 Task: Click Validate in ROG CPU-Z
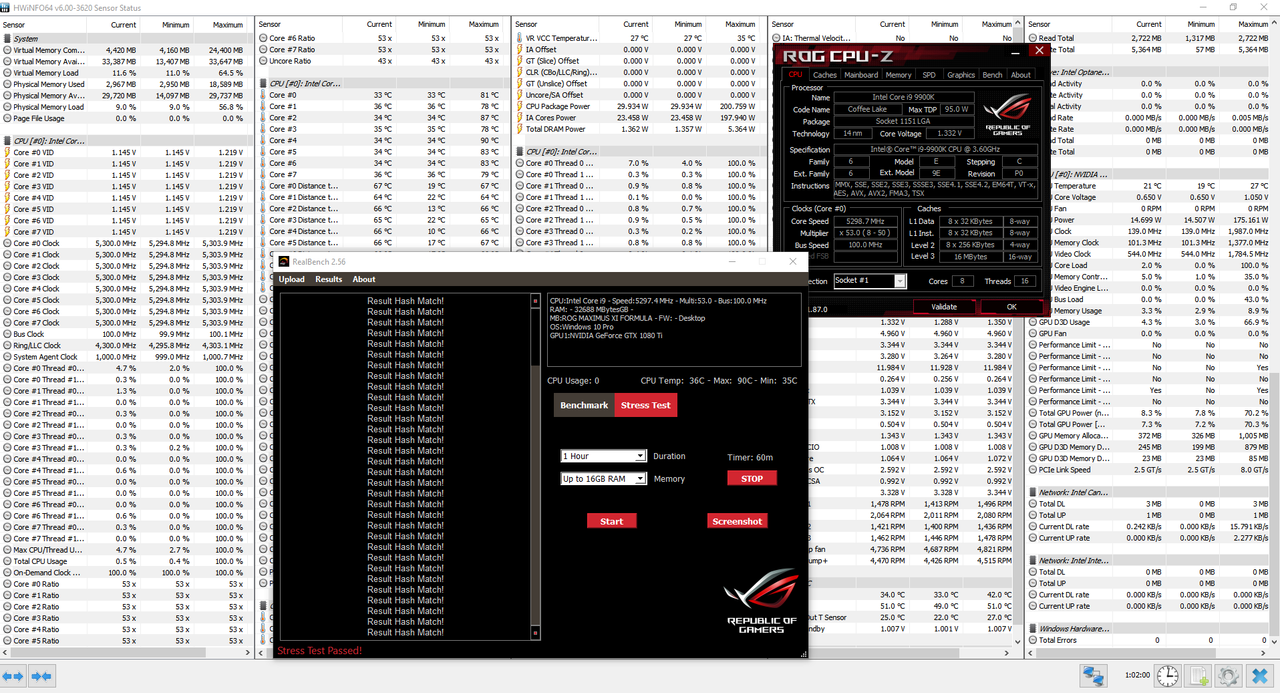coord(944,307)
